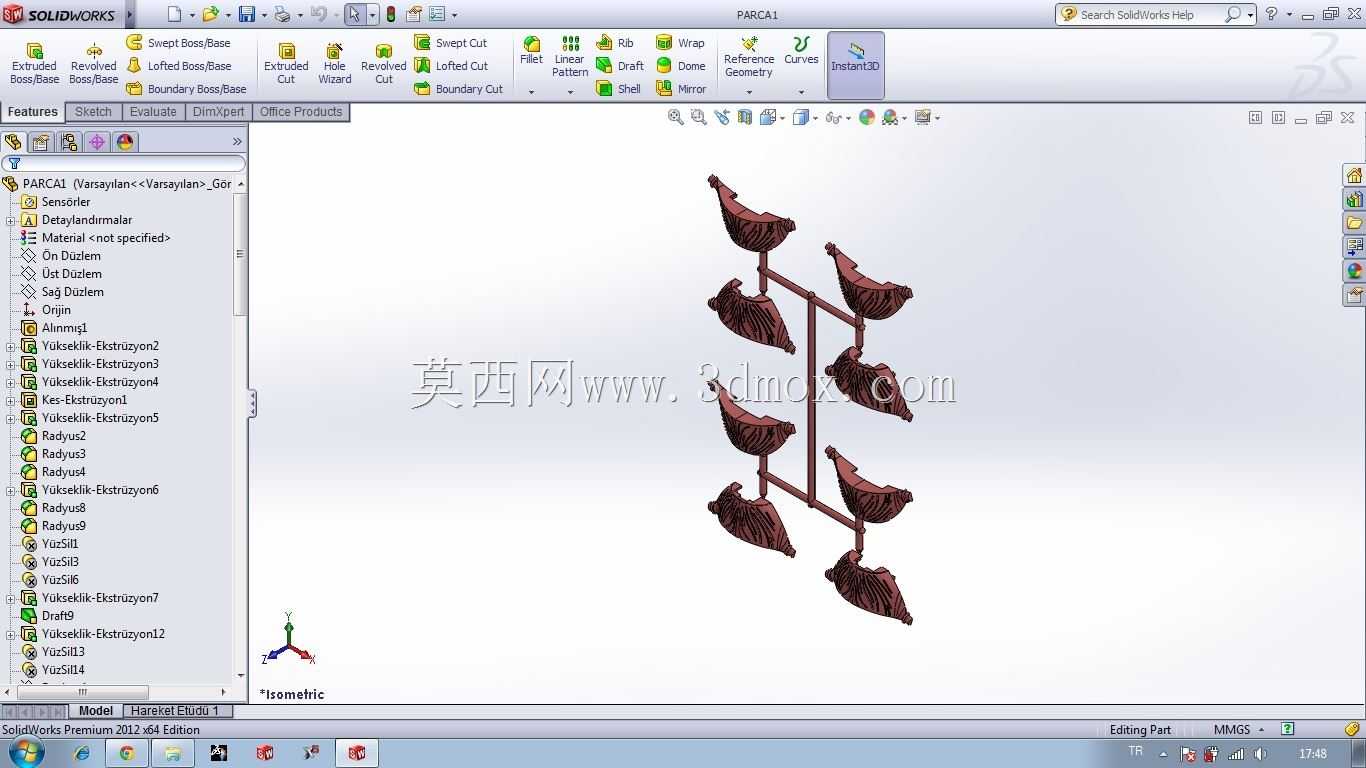Open the PropertyManager panel tab

tap(41, 142)
